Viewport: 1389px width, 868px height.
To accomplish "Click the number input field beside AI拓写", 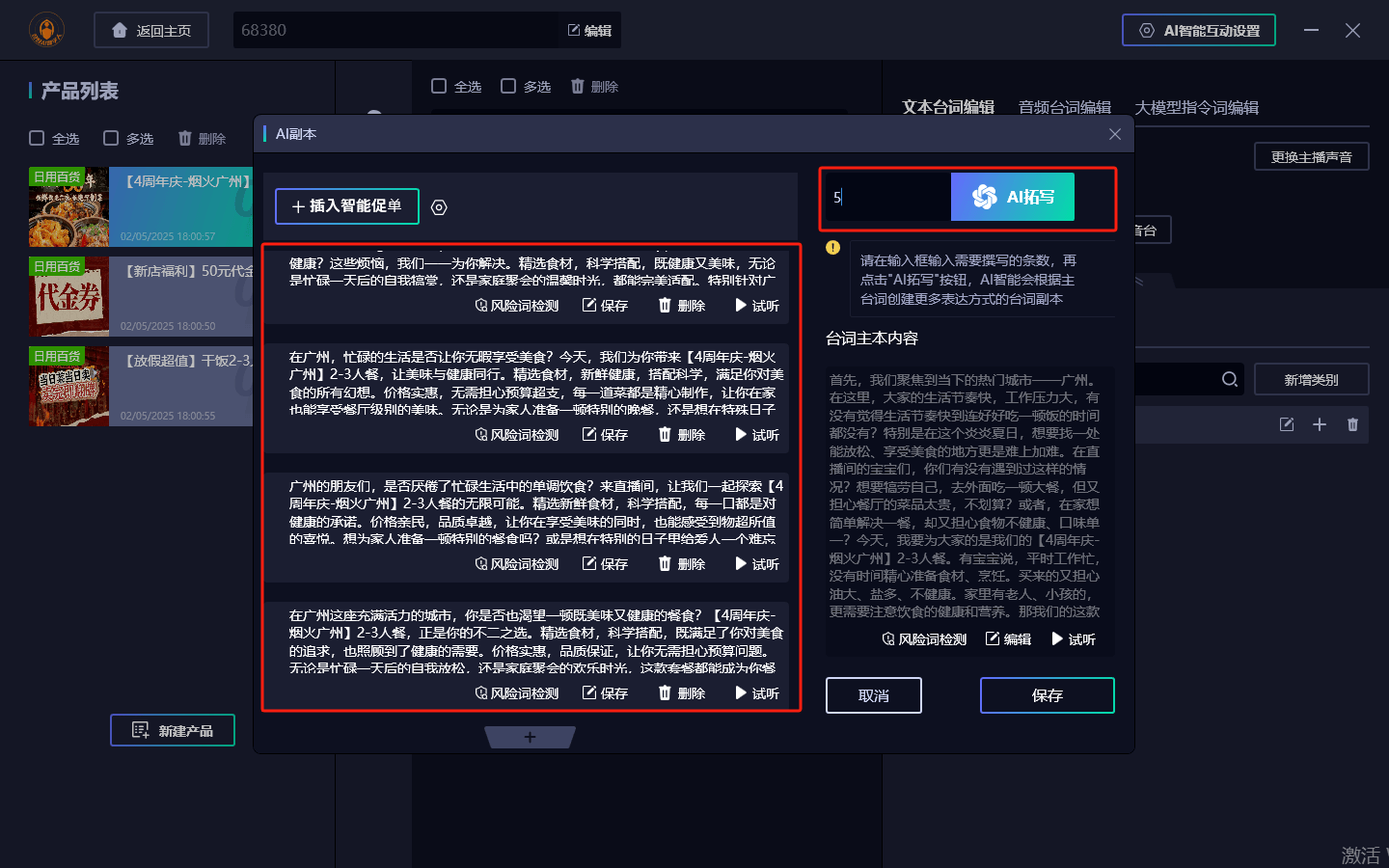I will point(887,197).
